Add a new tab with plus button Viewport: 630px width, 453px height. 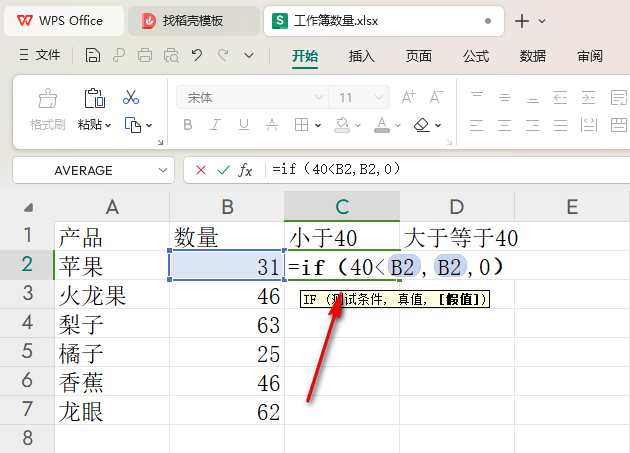(522, 21)
